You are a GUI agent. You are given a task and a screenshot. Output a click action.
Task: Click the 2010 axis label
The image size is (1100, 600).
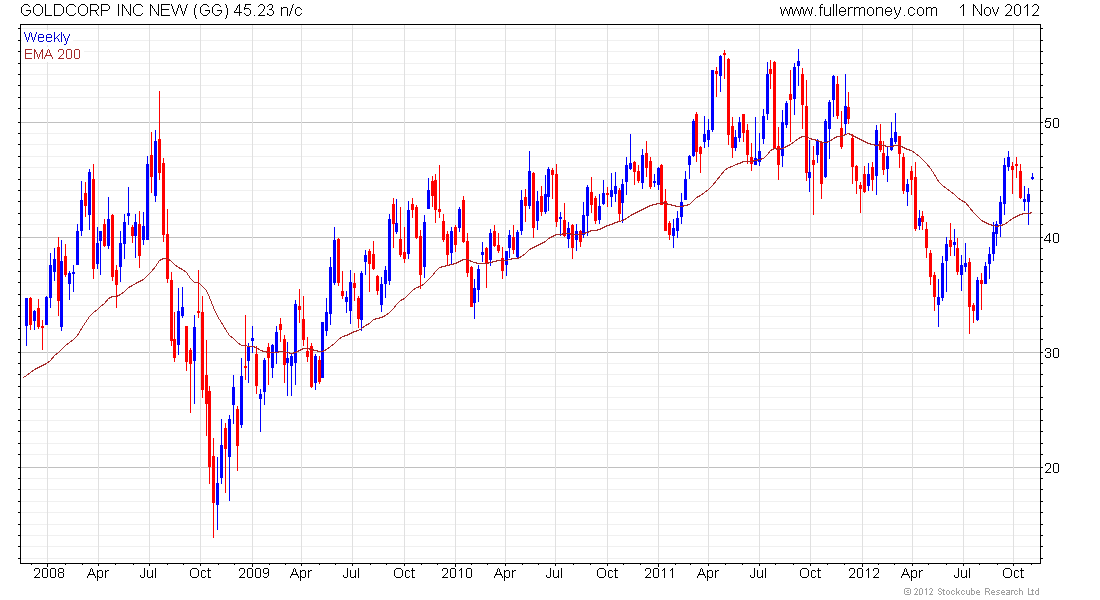tap(457, 573)
